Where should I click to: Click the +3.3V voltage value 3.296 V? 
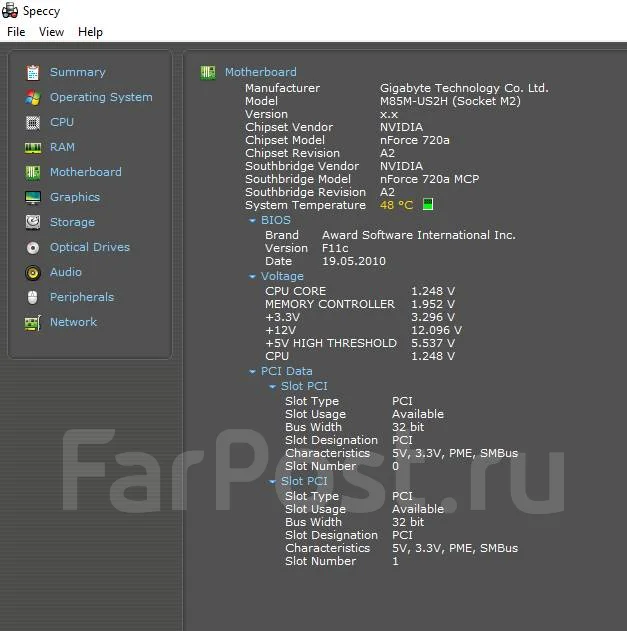click(x=433, y=317)
